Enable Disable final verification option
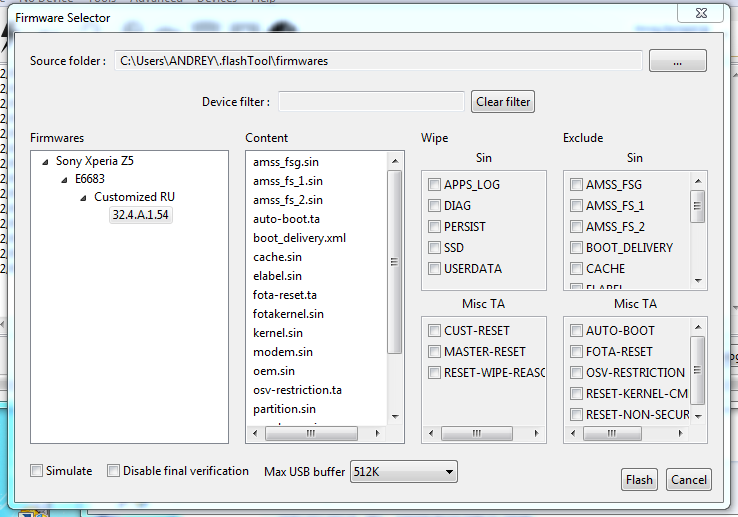 point(114,471)
